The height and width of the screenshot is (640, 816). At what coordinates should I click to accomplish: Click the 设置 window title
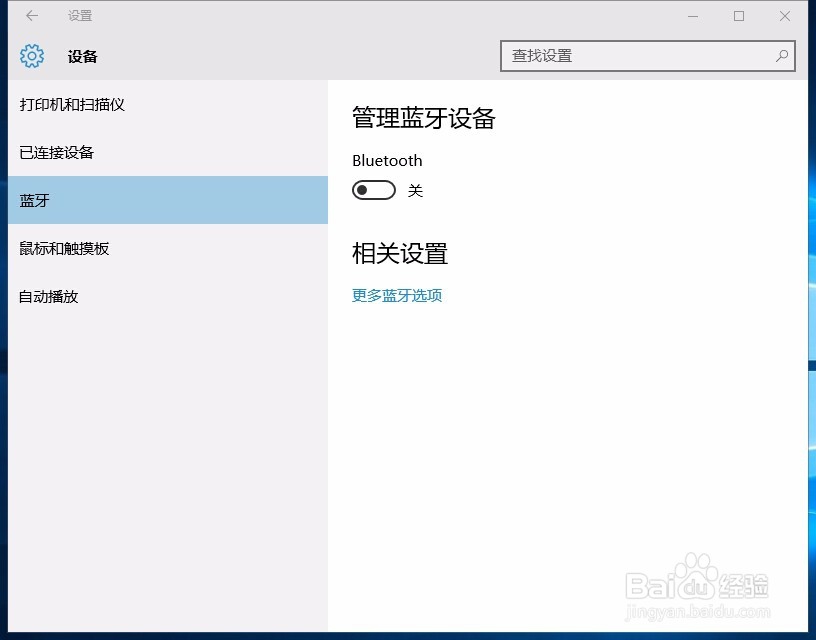click(x=80, y=16)
